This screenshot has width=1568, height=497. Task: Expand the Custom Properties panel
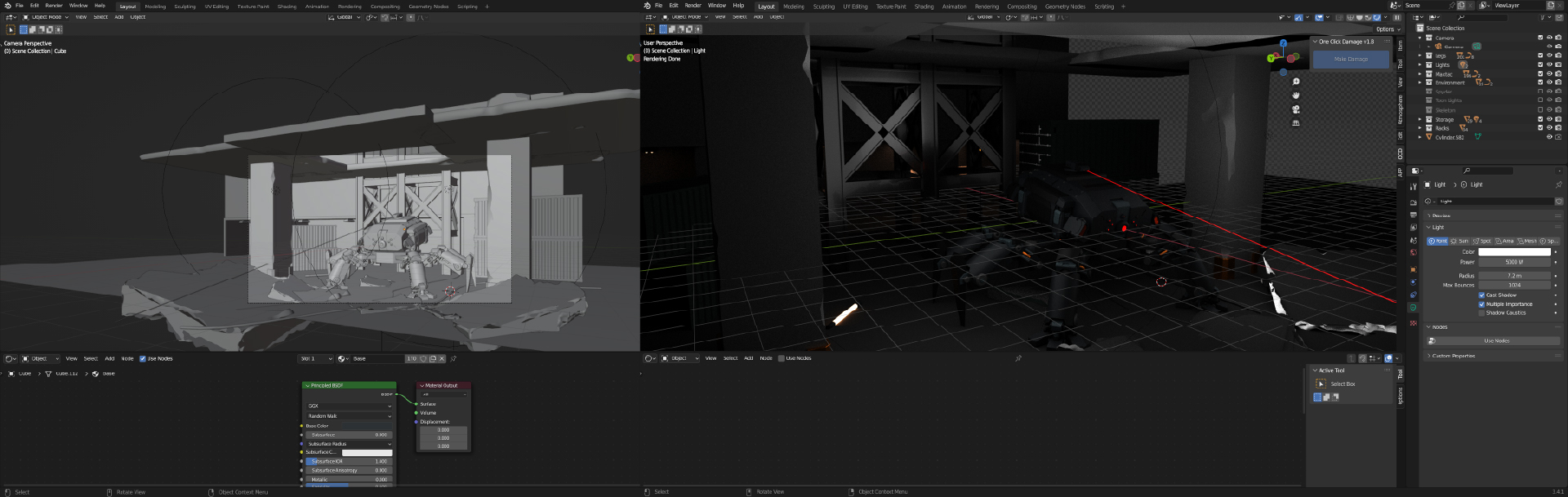pos(1454,356)
